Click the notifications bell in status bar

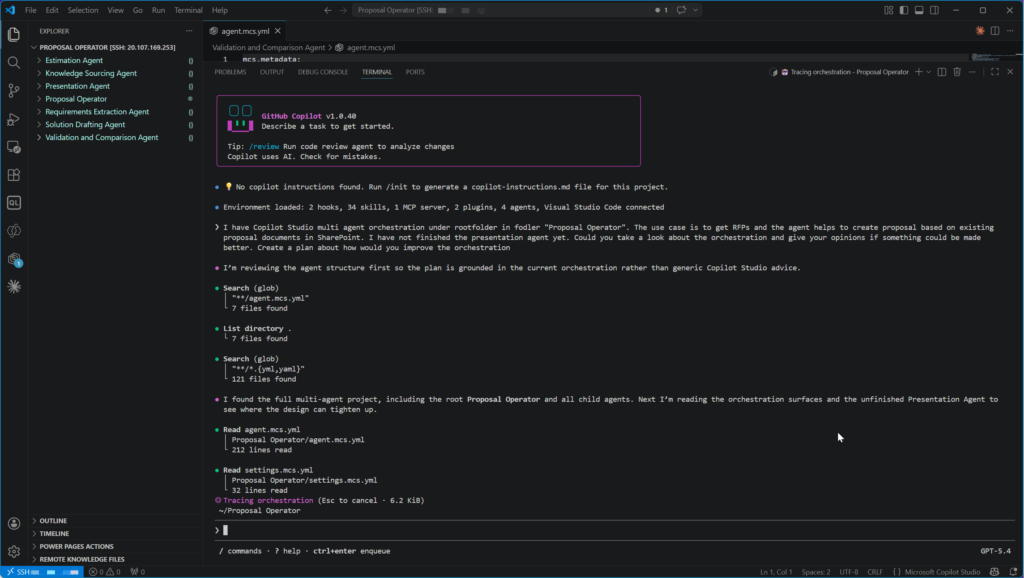(x=1013, y=572)
